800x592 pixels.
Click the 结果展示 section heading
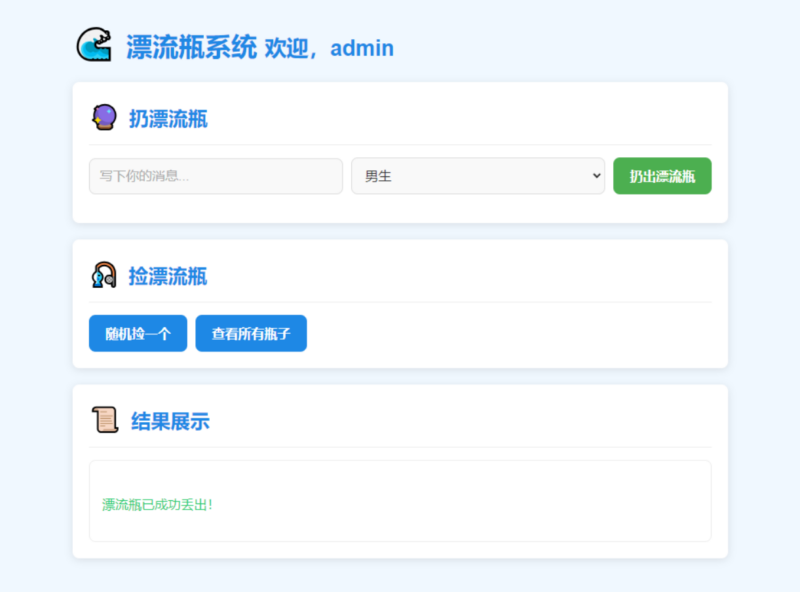pyautogui.click(x=170, y=421)
